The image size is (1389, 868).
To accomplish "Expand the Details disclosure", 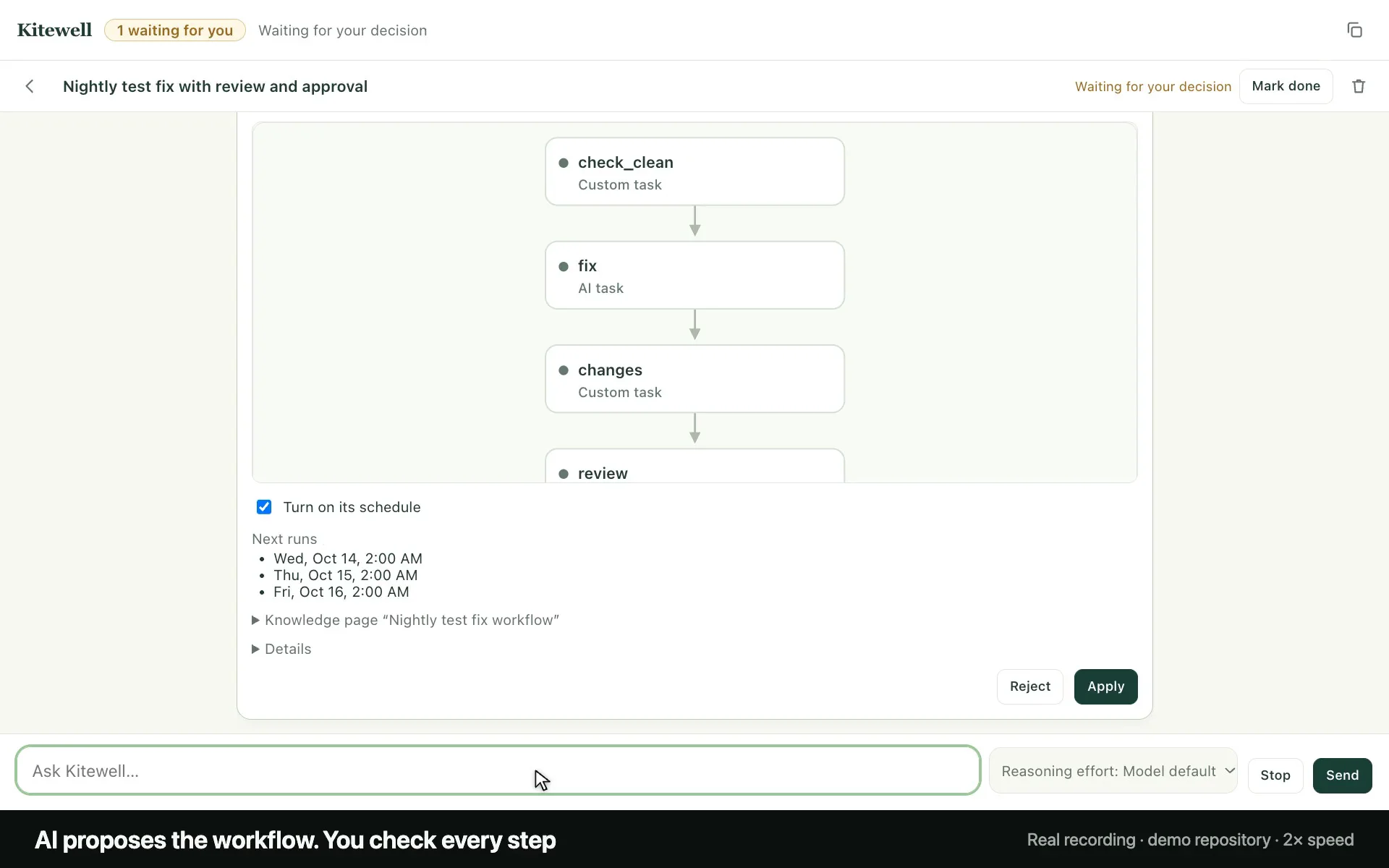I will coord(281,649).
